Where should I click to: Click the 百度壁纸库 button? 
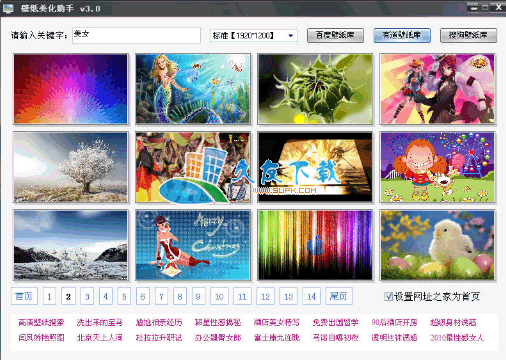(335, 35)
